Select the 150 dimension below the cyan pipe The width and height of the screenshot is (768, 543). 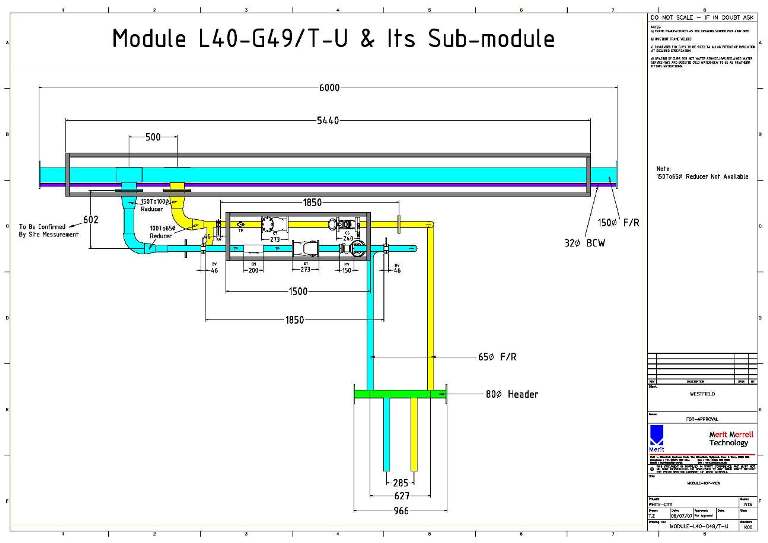[x=347, y=270]
